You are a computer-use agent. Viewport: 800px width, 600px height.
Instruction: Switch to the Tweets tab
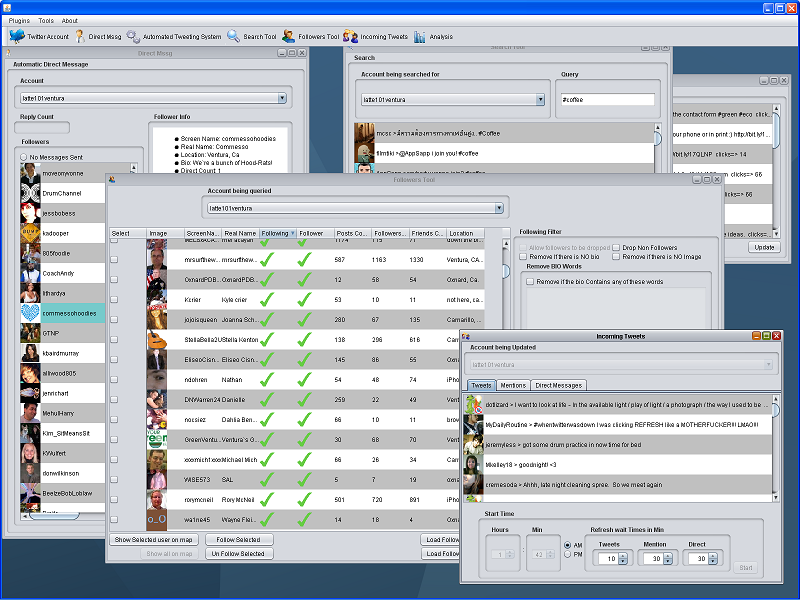(481, 385)
